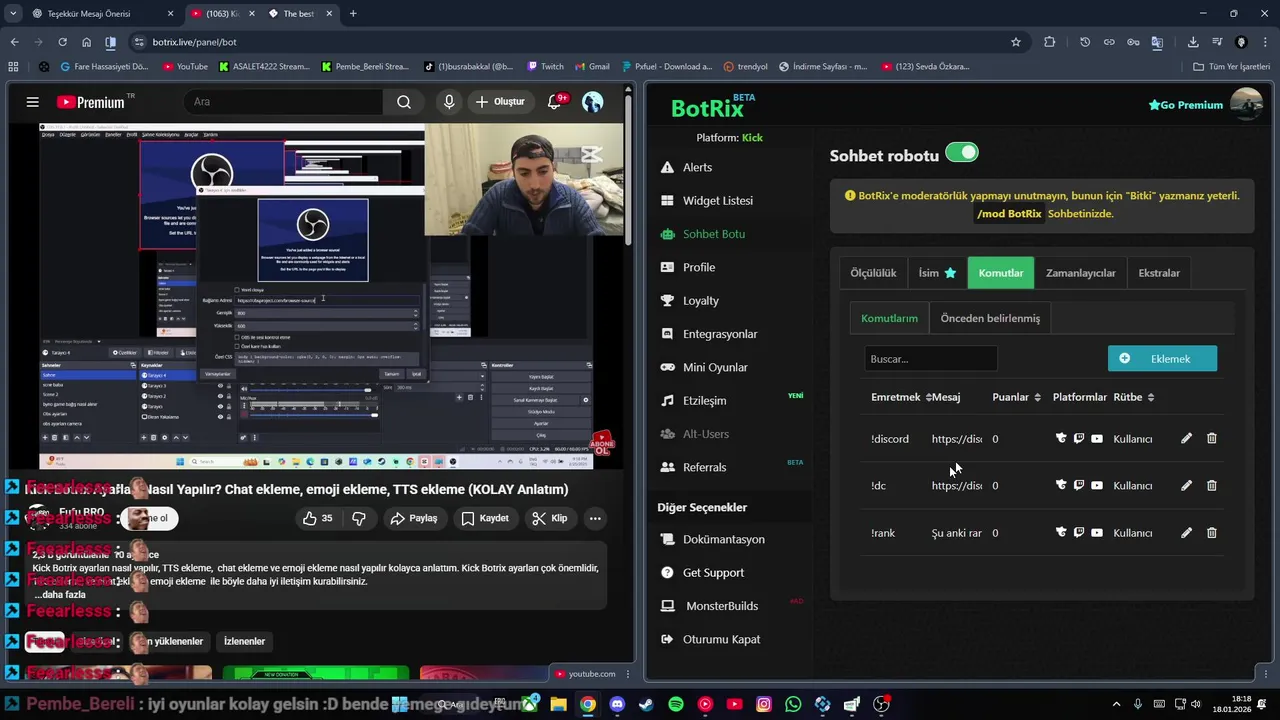This screenshot has height=720, width=1280.
Task: Open Spotify from the taskbar
Action: 676,704
